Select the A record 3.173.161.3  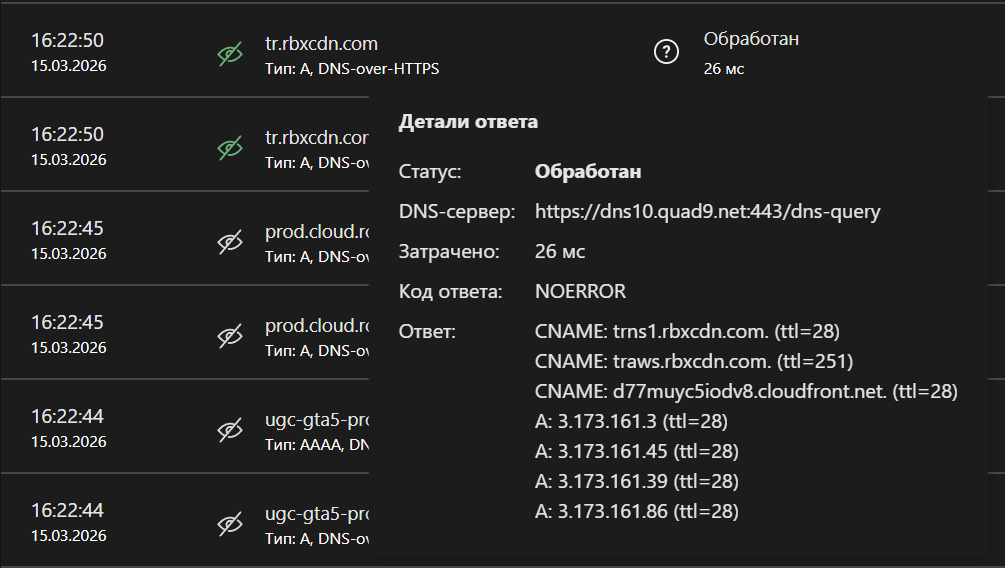(631, 421)
